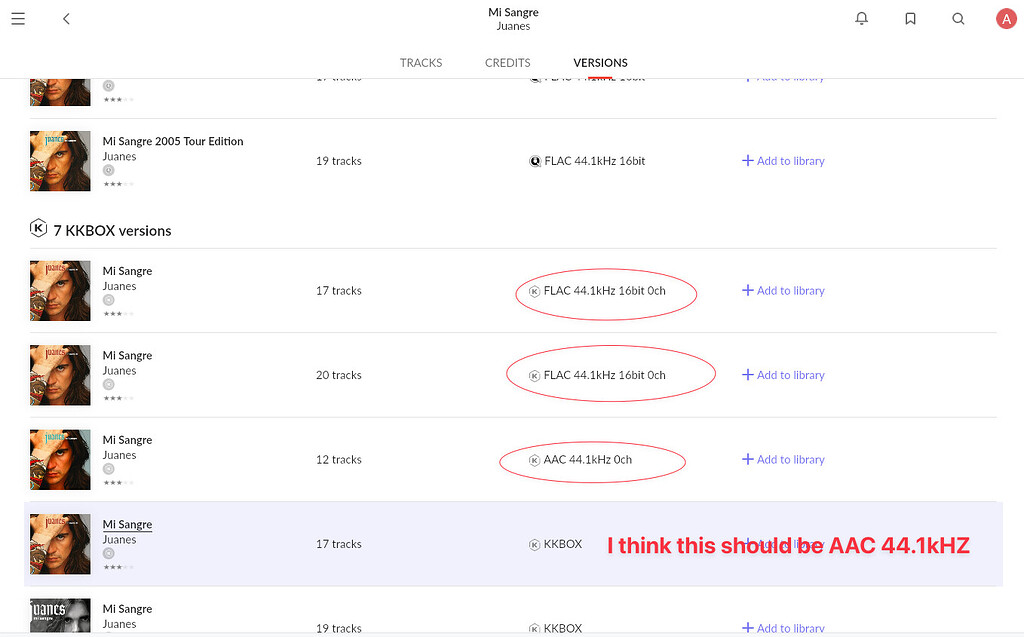Click the FLAC badge on Mi Sangre 2005 Tour Edition

587,160
